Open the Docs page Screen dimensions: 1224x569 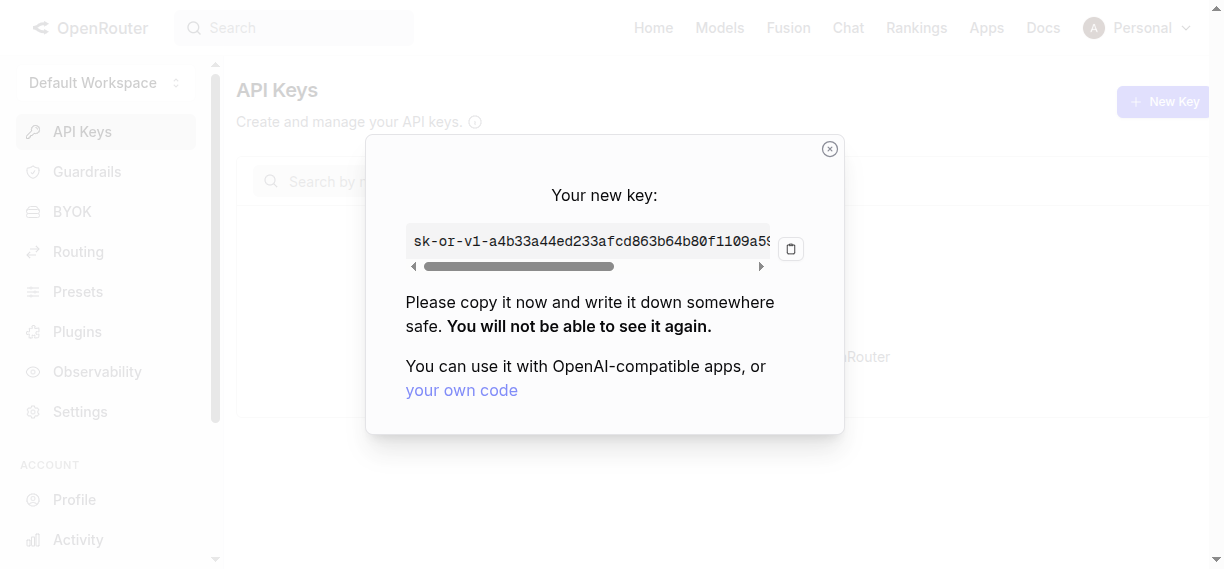pyautogui.click(x=1043, y=28)
